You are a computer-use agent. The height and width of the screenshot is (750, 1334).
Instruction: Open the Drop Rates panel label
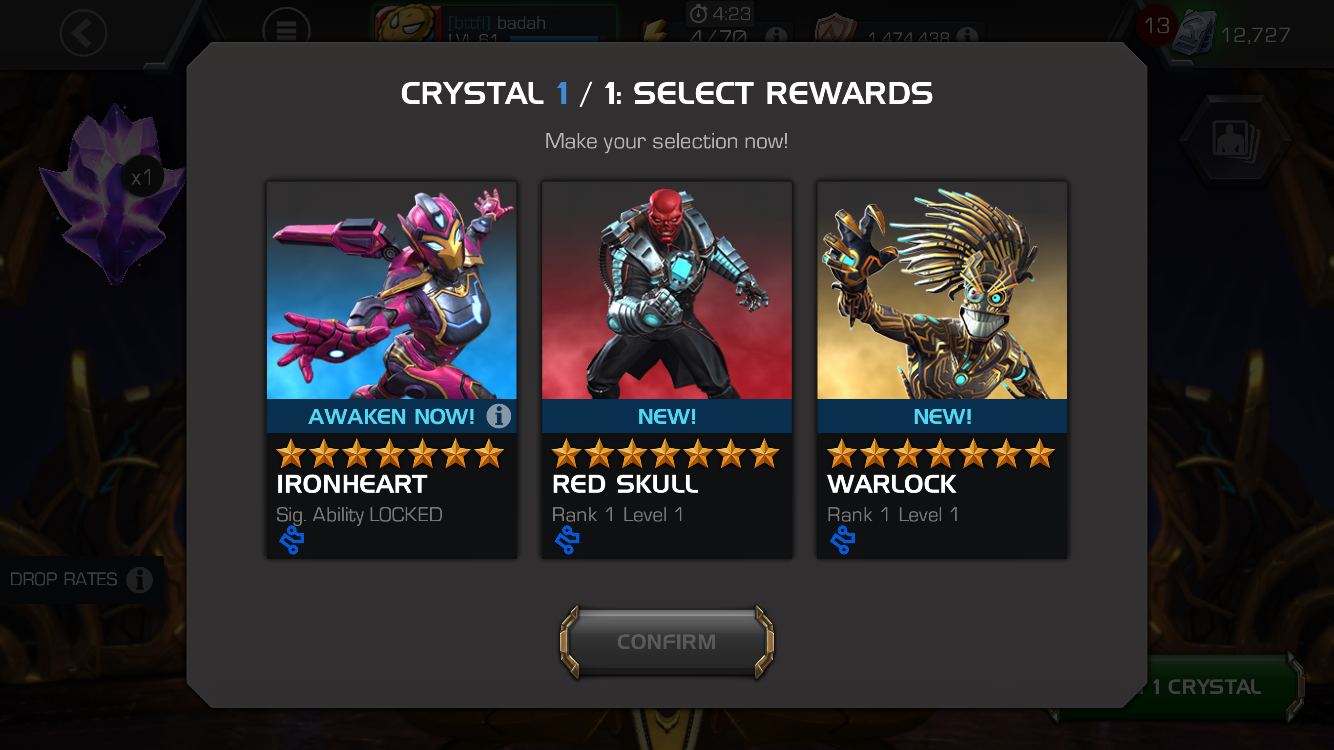(x=64, y=580)
